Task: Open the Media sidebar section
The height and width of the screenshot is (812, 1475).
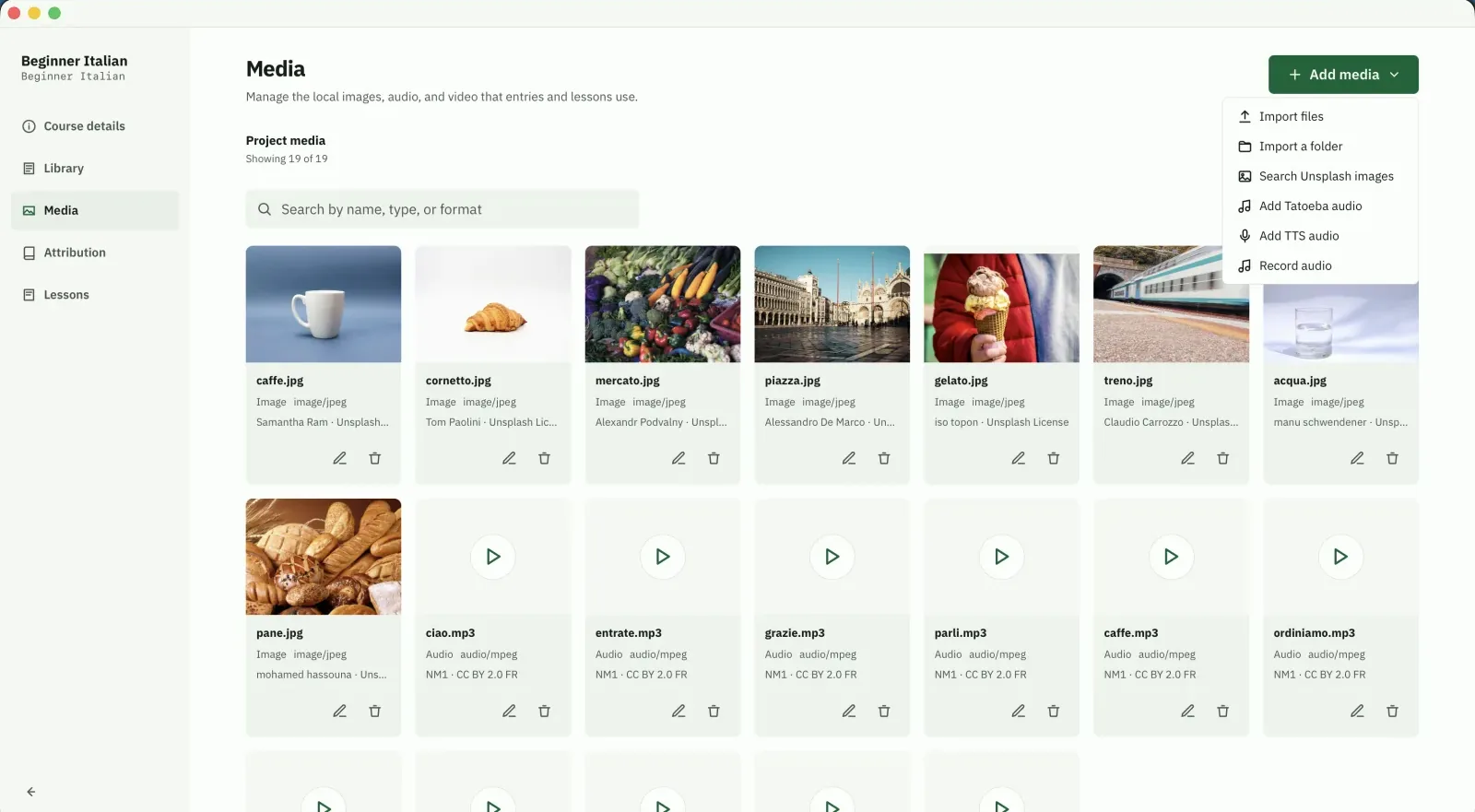Action: [x=95, y=210]
